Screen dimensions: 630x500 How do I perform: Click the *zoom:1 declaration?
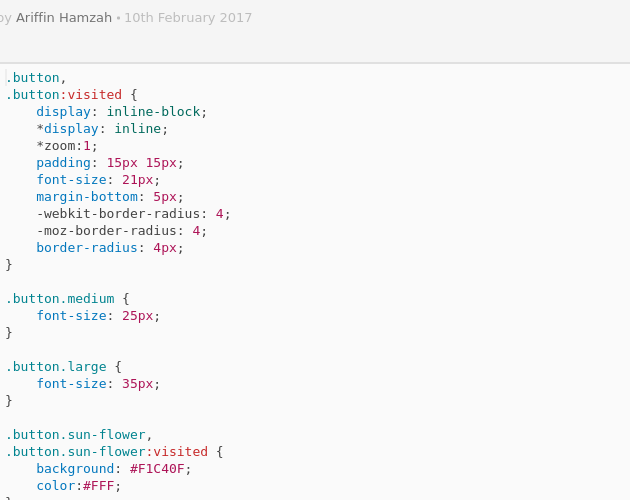click(x=67, y=145)
